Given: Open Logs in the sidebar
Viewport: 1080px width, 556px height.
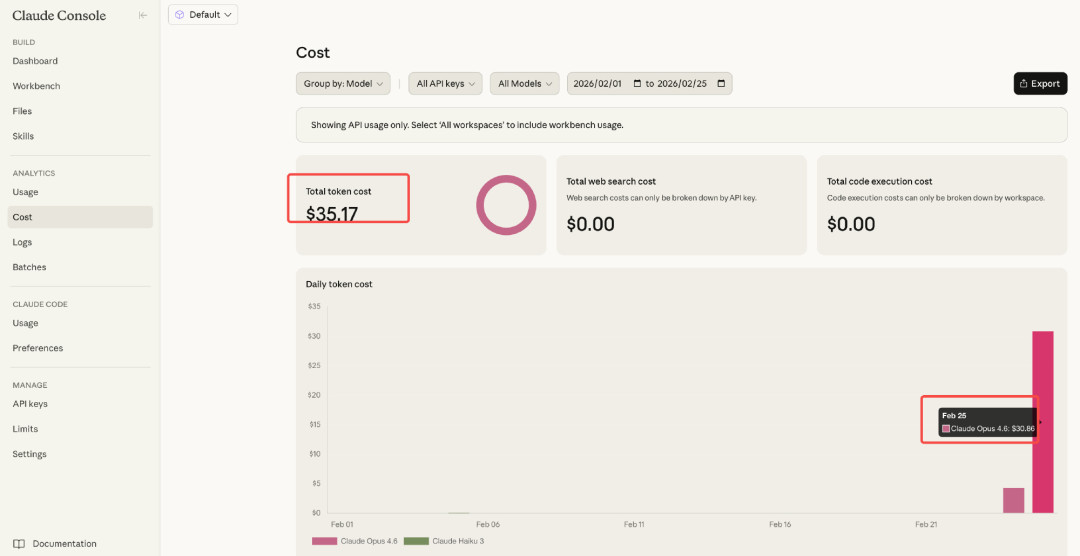Looking at the screenshot, I should [x=22, y=243].
